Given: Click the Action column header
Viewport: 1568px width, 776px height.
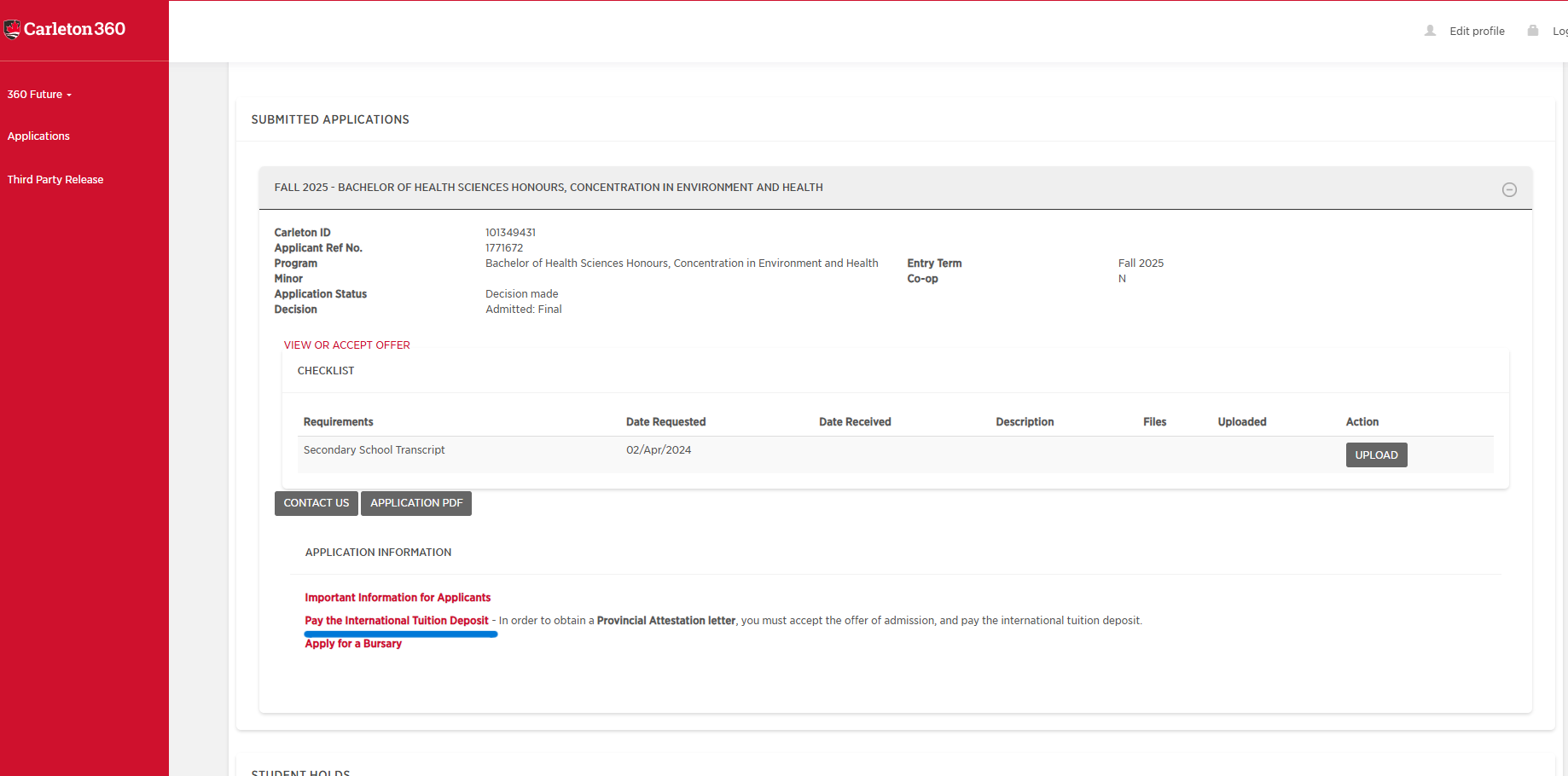Looking at the screenshot, I should click(1362, 422).
